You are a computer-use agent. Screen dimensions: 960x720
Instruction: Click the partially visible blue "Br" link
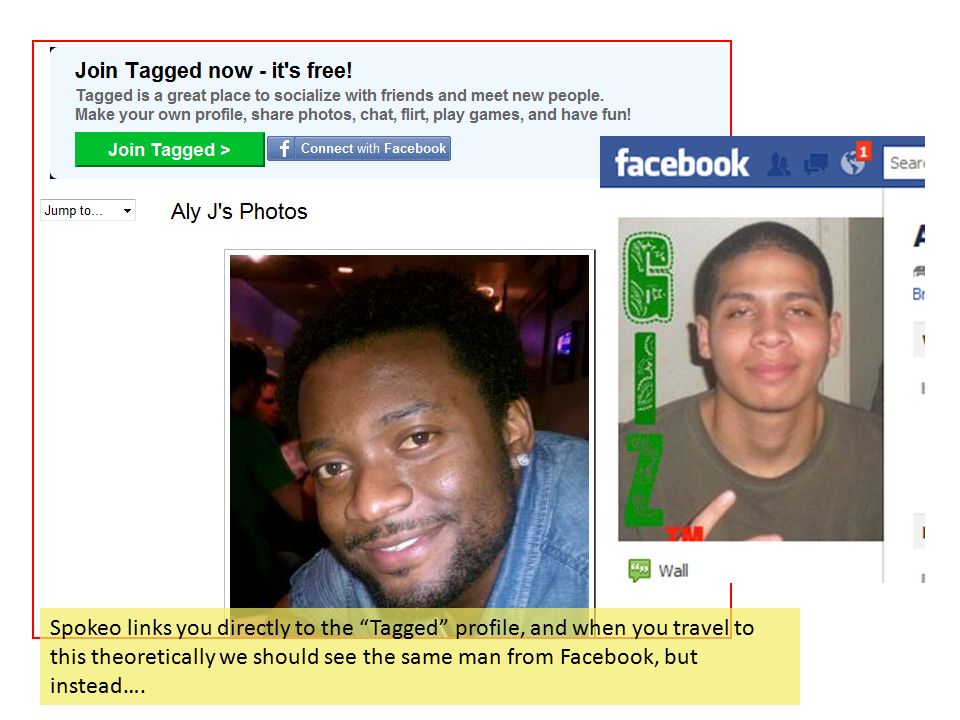pos(918,294)
